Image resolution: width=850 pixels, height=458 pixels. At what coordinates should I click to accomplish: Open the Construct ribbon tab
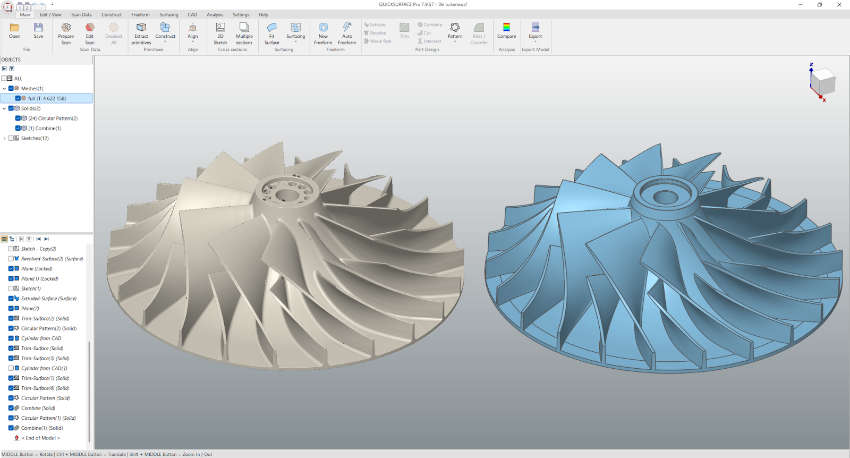coord(111,15)
